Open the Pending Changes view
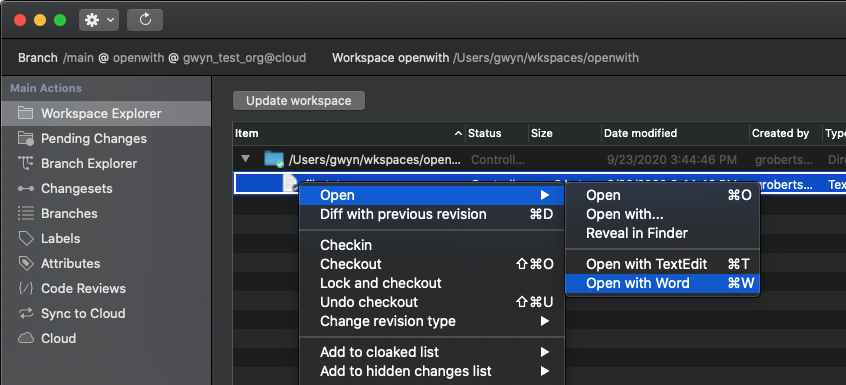This screenshot has height=385, width=846. [x=106, y=139]
